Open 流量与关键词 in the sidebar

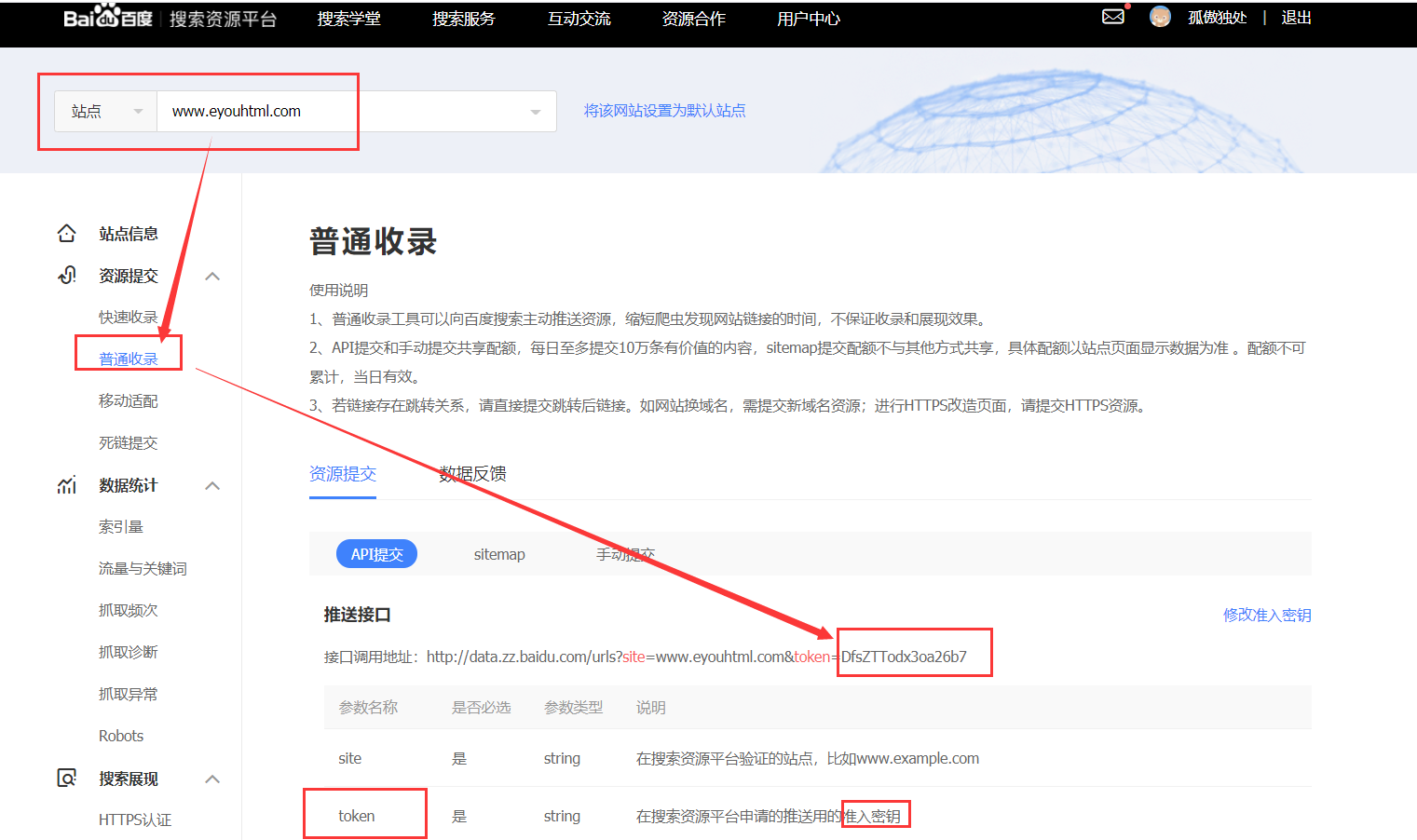[x=143, y=568]
